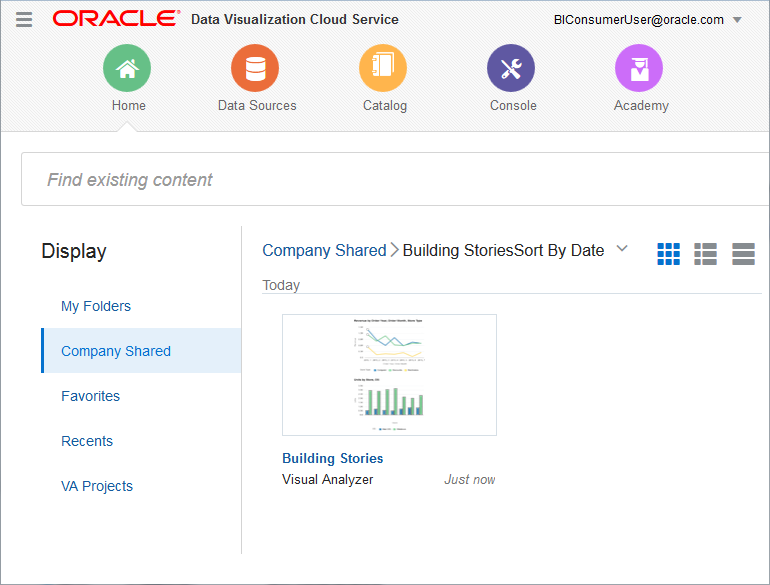Click the Academy label
770x585 pixels.
point(641,106)
